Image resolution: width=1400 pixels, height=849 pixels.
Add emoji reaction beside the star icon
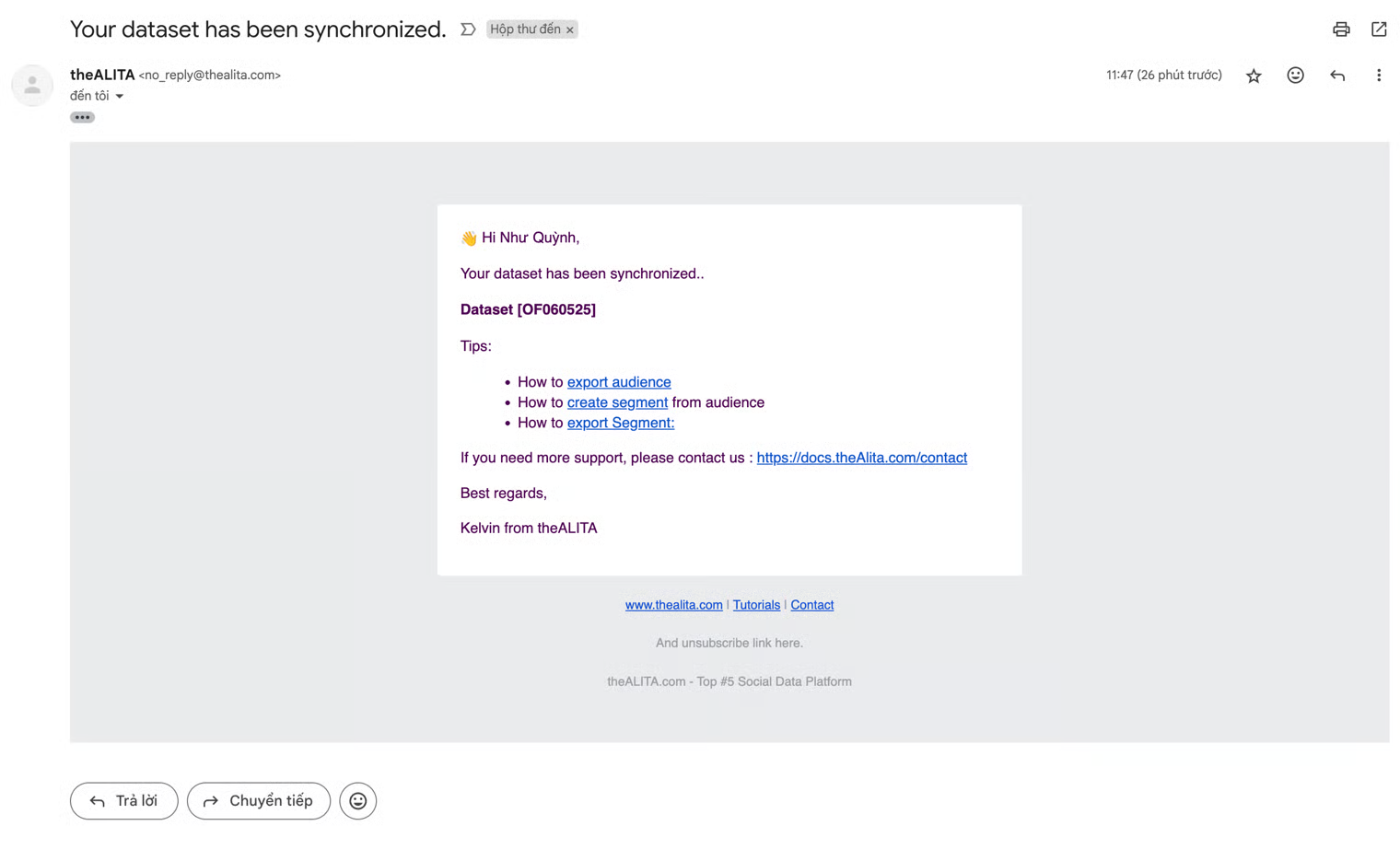click(1295, 76)
